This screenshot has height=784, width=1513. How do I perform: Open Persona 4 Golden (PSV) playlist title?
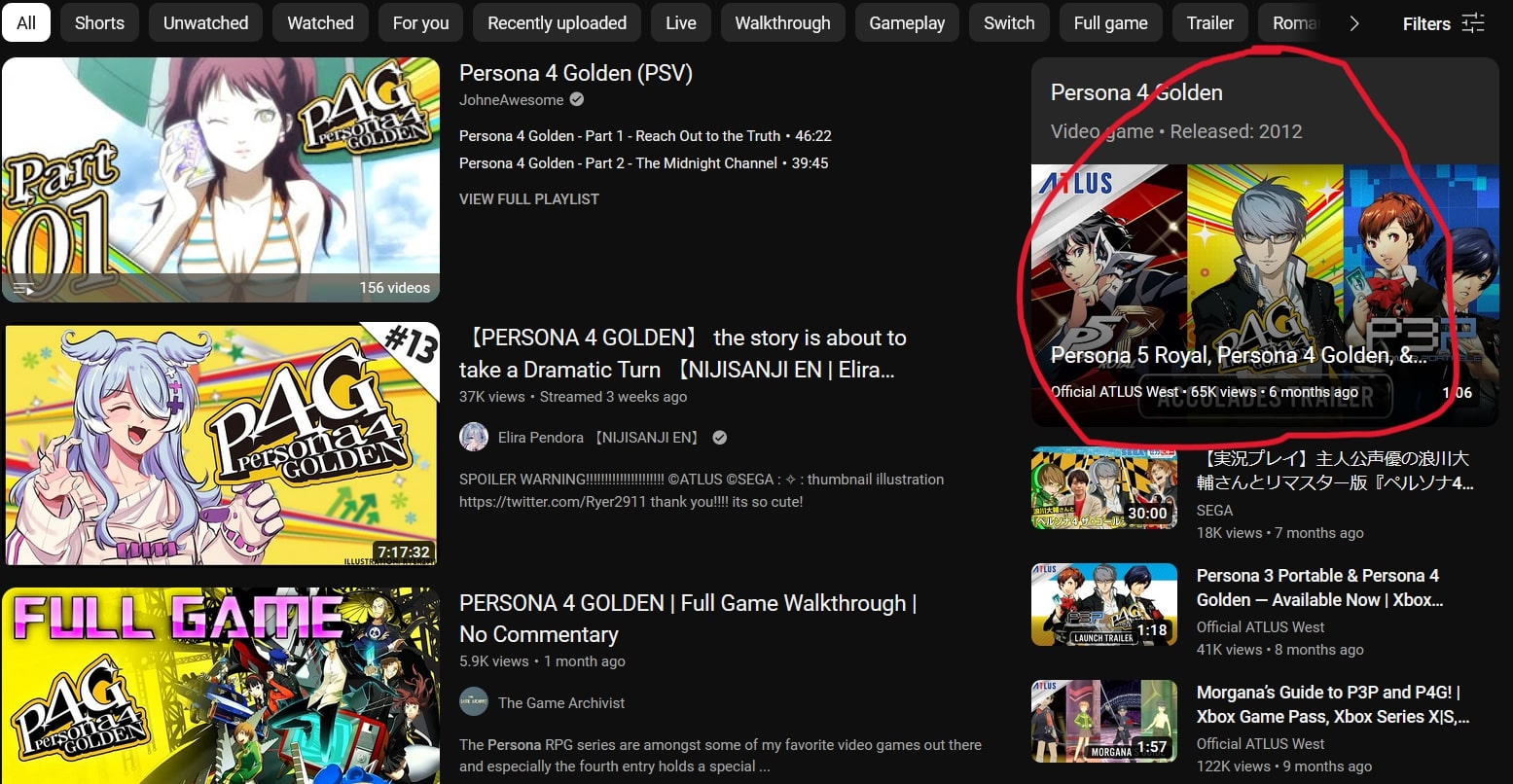(576, 73)
